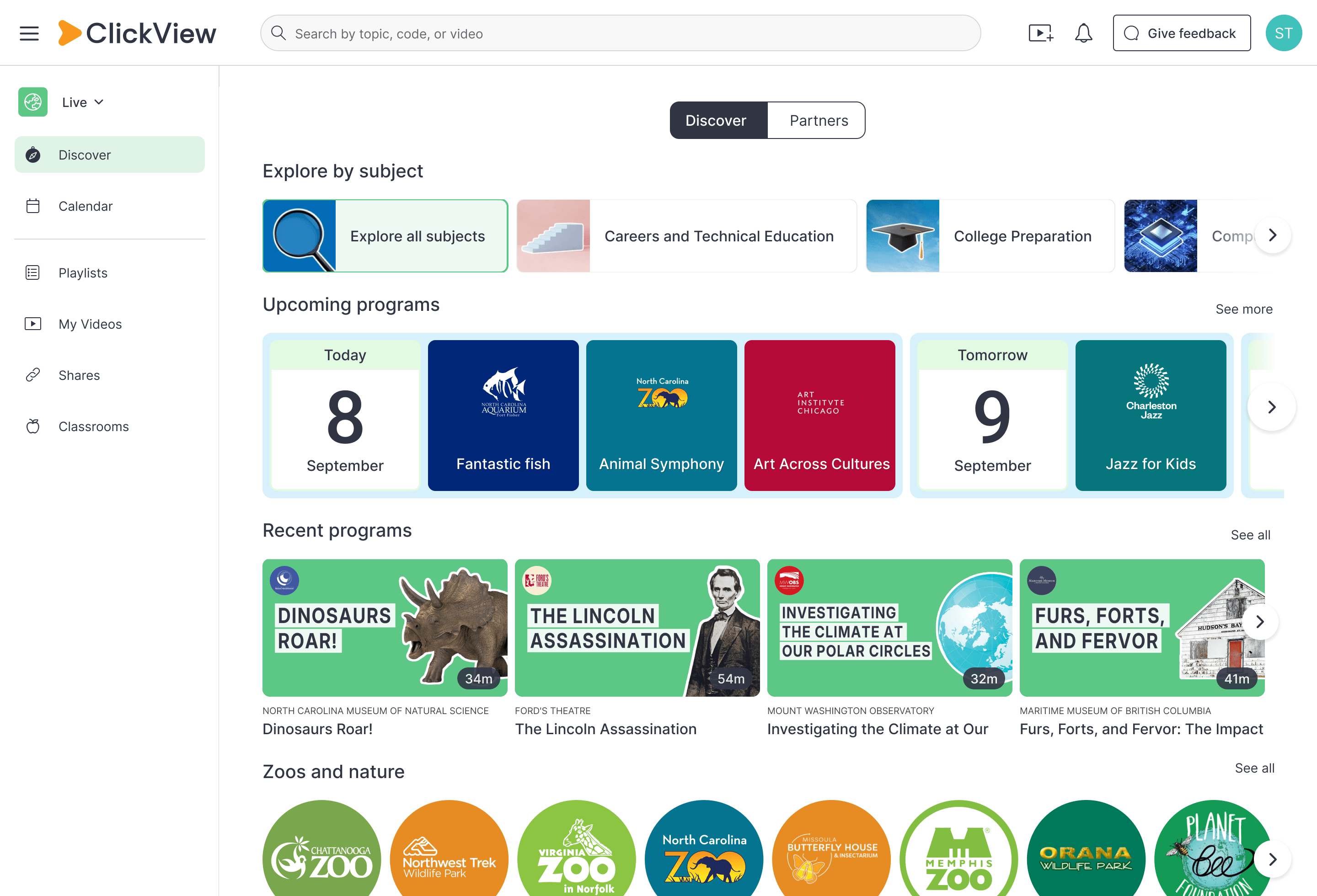Screen dimensions: 1317x896
Task: Click See all for Recent programs
Action: click(1250, 535)
